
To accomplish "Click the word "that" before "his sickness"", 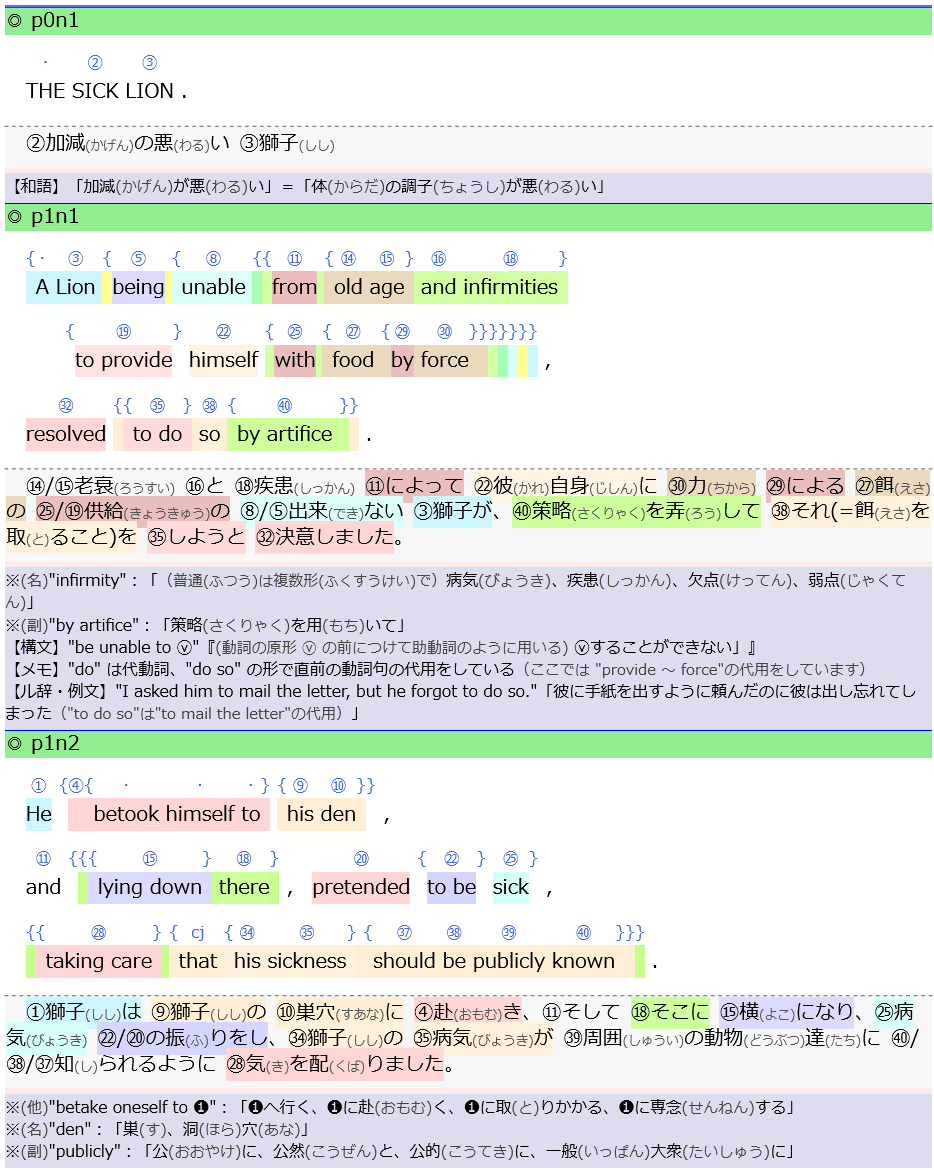I will coord(198,961).
